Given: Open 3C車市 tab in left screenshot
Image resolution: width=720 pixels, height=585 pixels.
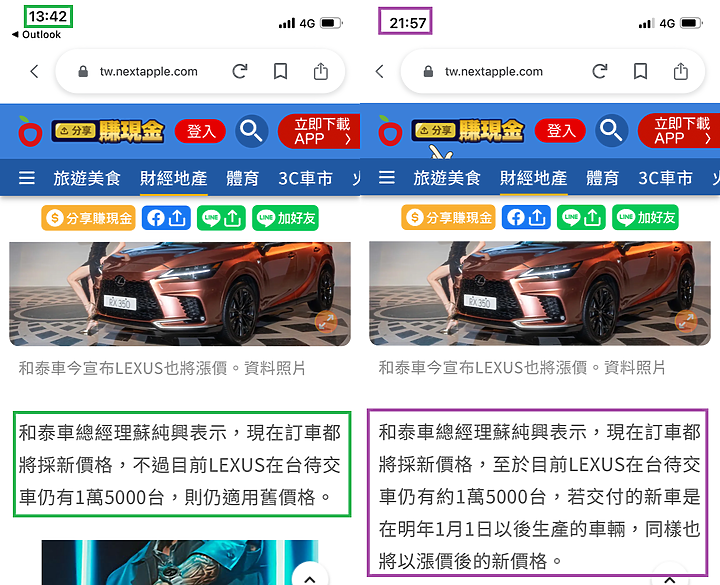Looking at the screenshot, I should [x=305, y=178].
